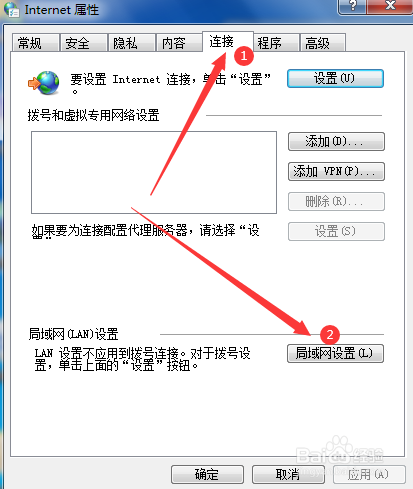The height and width of the screenshot is (489, 413).
Task: Click the globe Internet connection icon
Action: (x=44, y=82)
